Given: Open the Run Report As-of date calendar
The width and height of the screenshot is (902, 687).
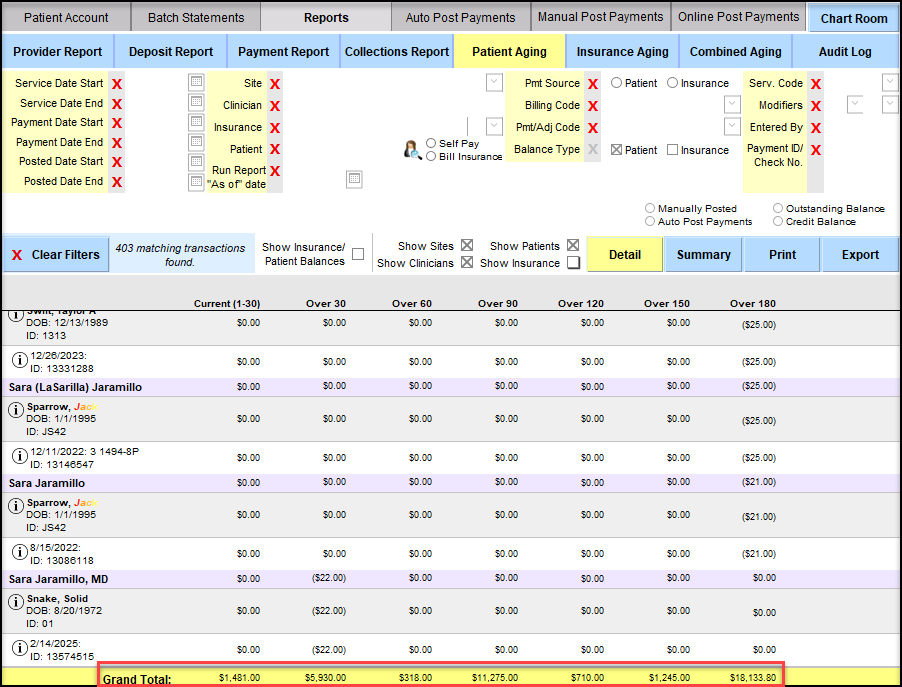Looking at the screenshot, I should click(353, 179).
